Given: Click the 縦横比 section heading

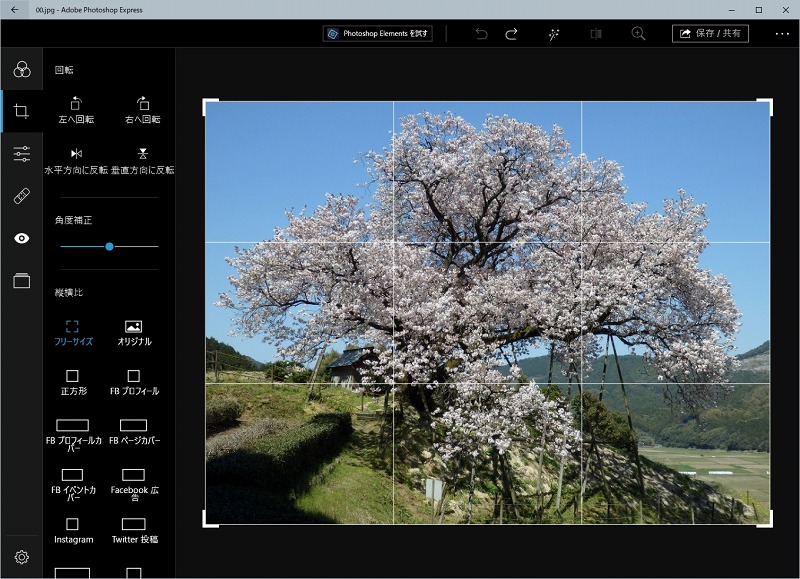Looking at the screenshot, I should (x=68, y=292).
